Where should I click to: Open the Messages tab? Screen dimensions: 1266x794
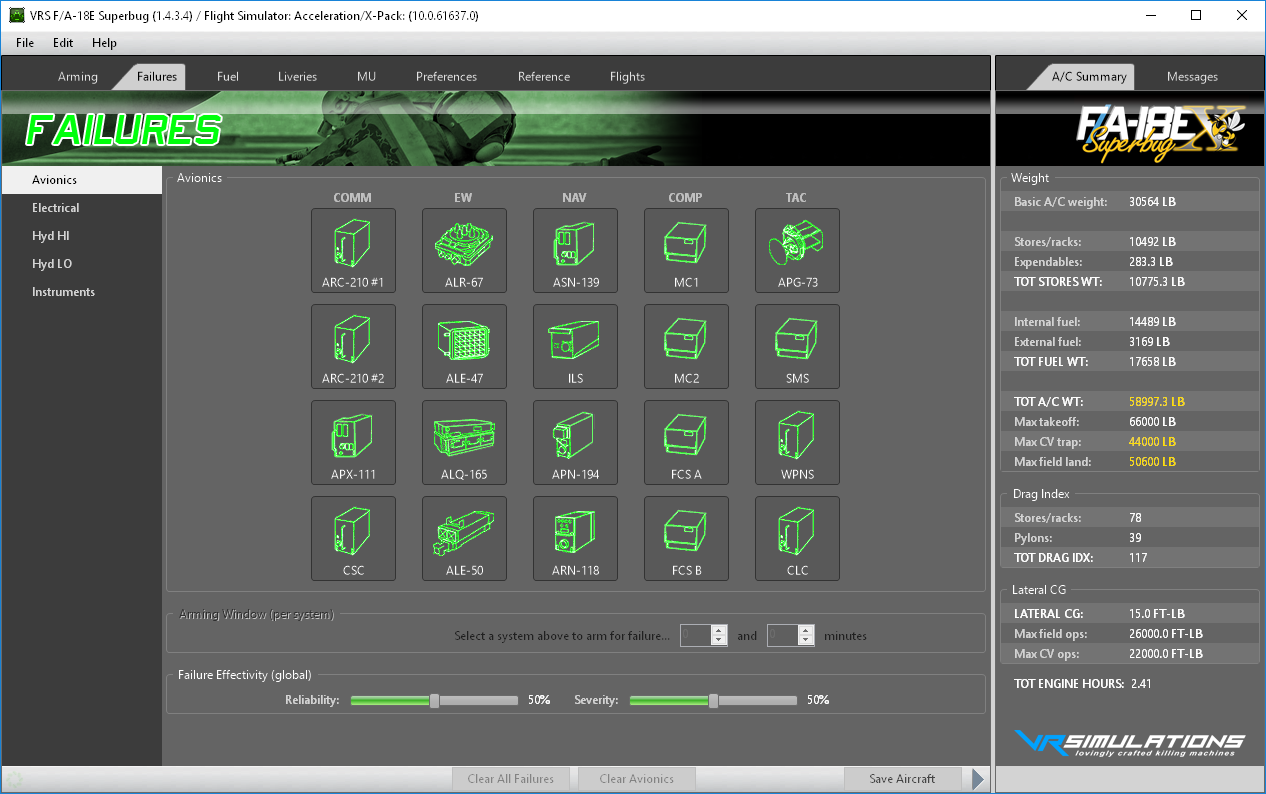(x=1192, y=77)
